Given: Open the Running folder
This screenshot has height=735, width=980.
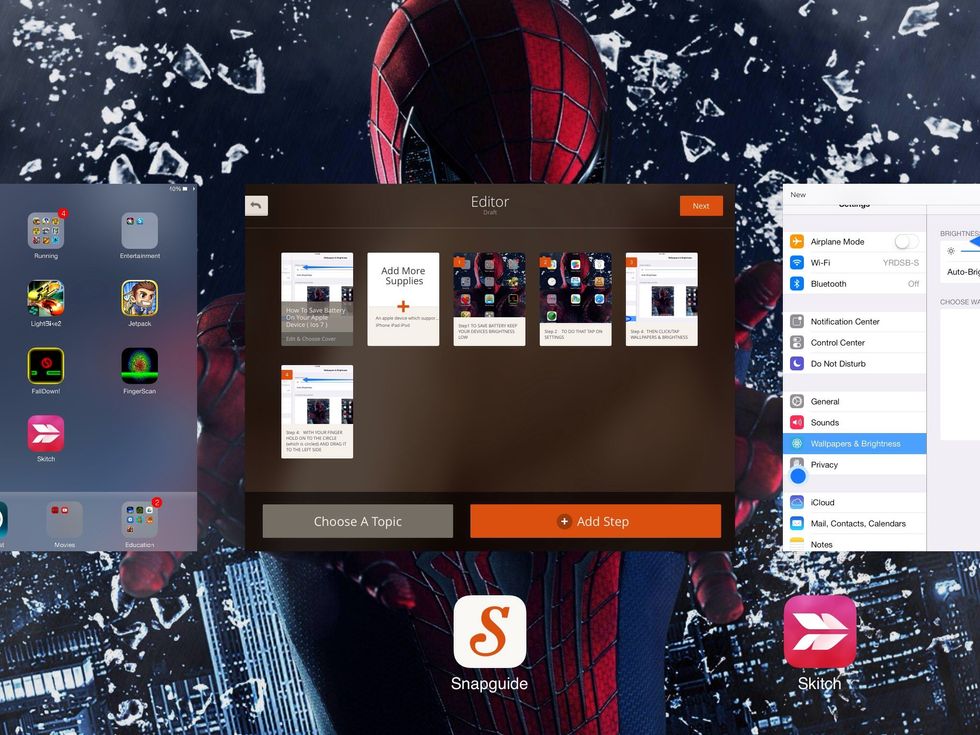Looking at the screenshot, I should (x=45, y=228).
